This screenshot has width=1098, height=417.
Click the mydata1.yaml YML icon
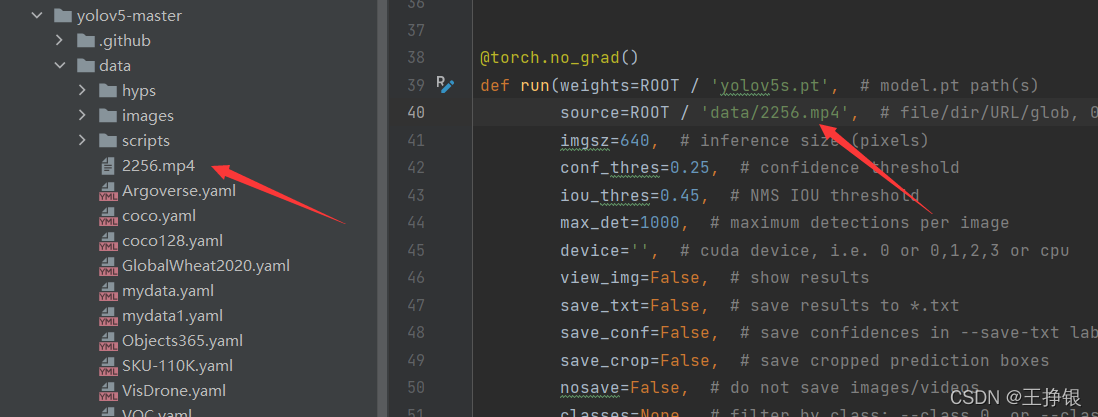[108, 316]
